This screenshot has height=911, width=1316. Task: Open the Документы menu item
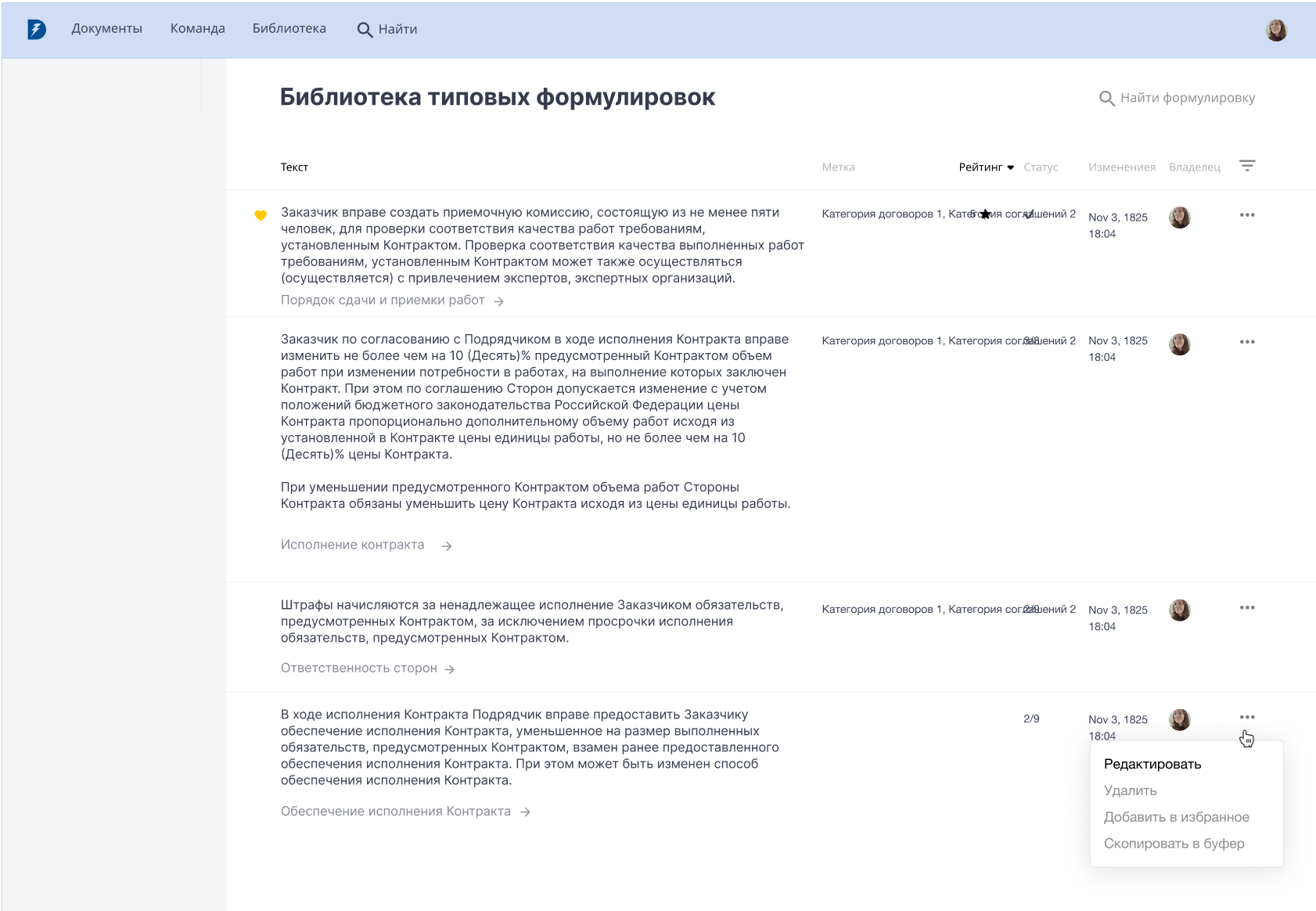coord(106,28)
